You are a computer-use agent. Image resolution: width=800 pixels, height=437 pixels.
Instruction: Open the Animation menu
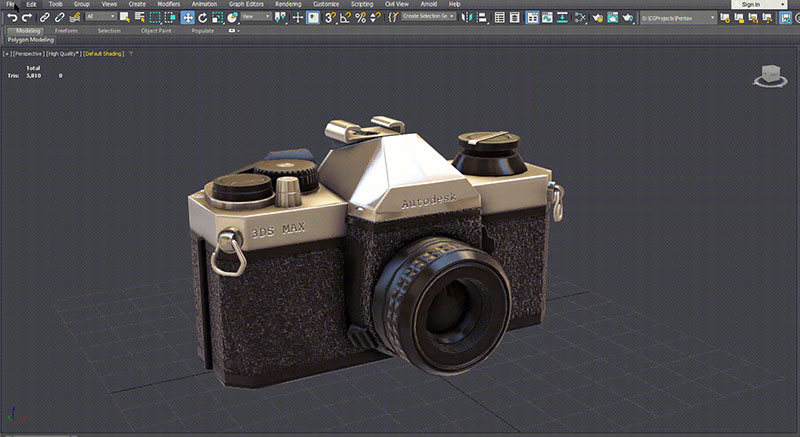tap(205, 4)
